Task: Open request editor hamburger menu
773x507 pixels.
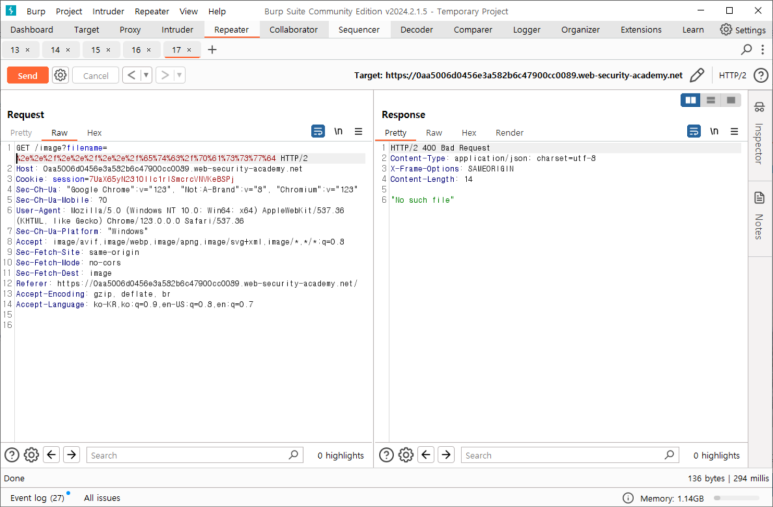Action: tap(358, 131)
